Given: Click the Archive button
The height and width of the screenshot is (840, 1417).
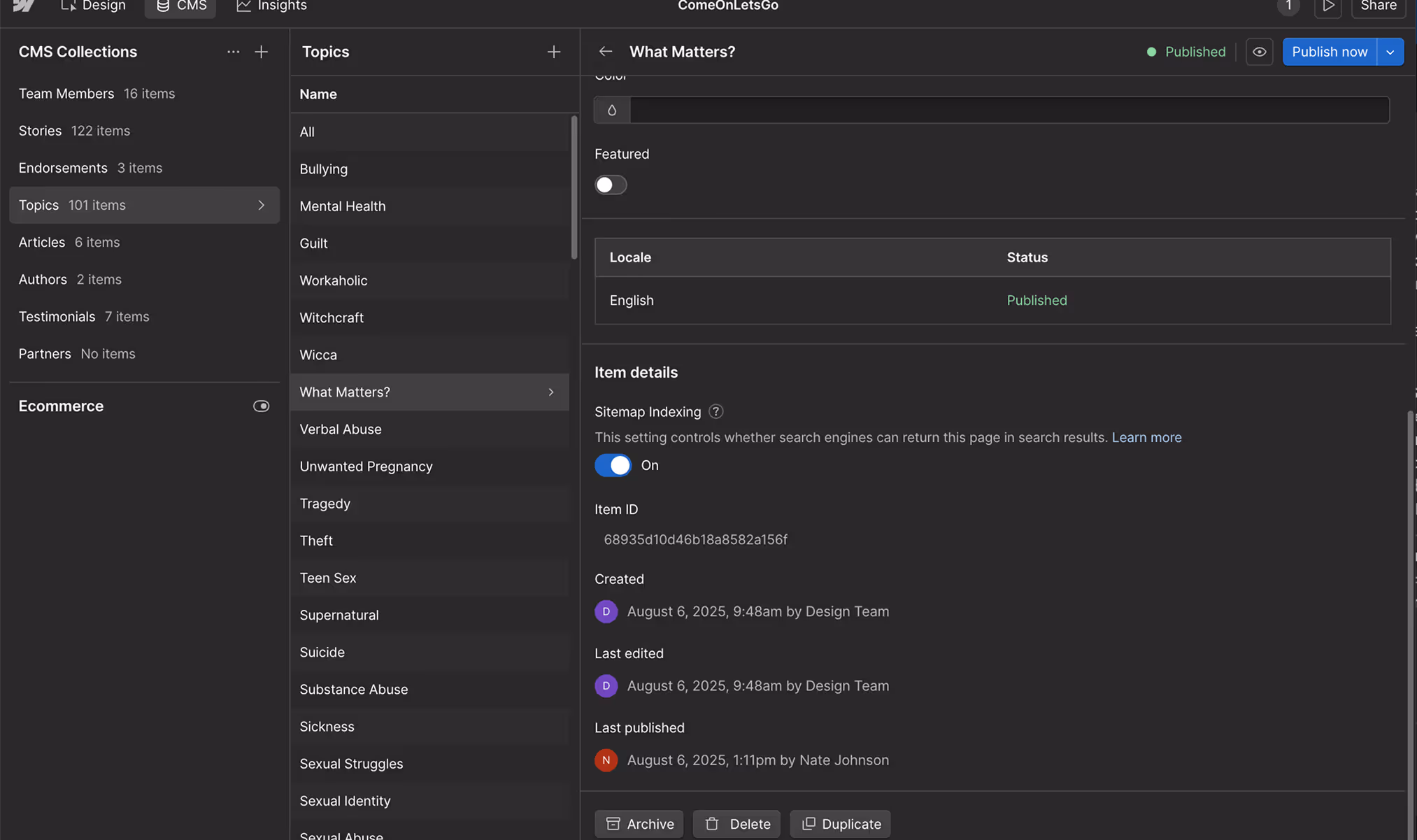Looking at the screenshot, I should coord(639,824).
